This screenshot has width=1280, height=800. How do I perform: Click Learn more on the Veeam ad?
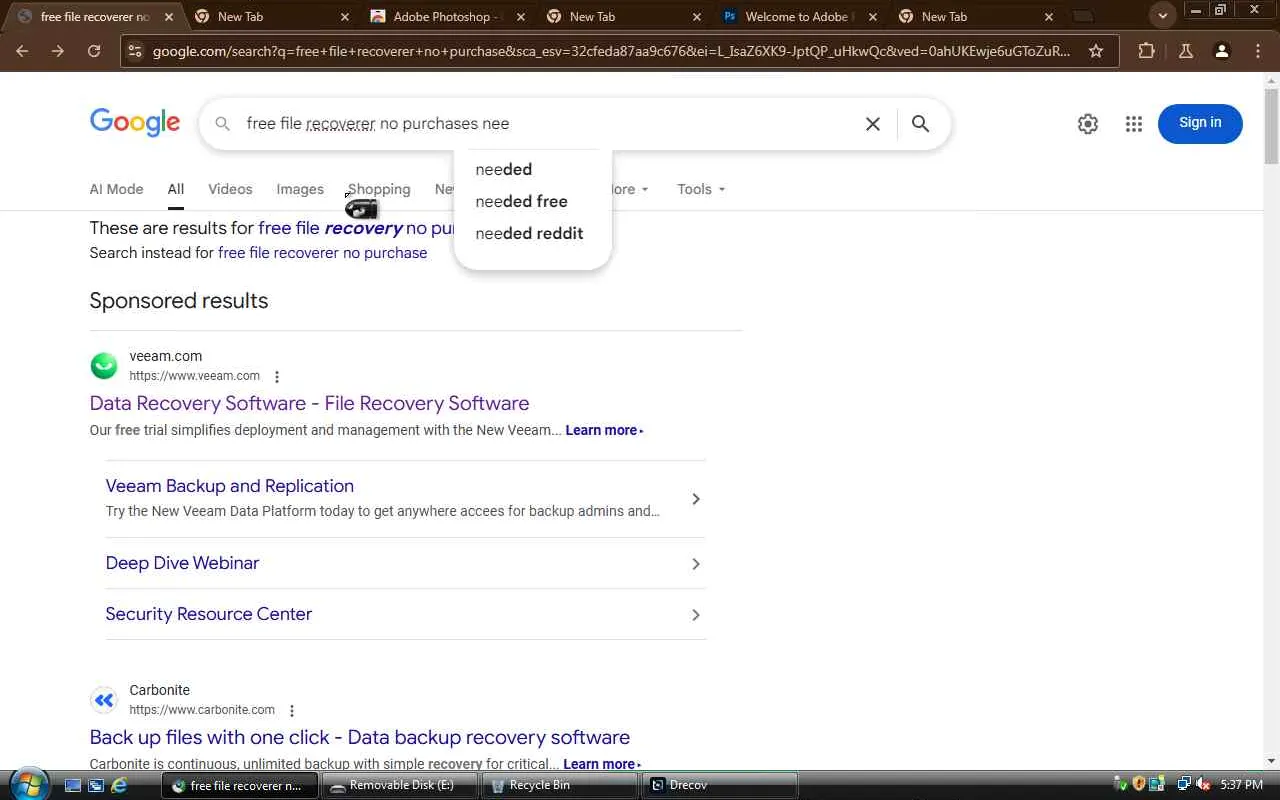click(604, 430)
